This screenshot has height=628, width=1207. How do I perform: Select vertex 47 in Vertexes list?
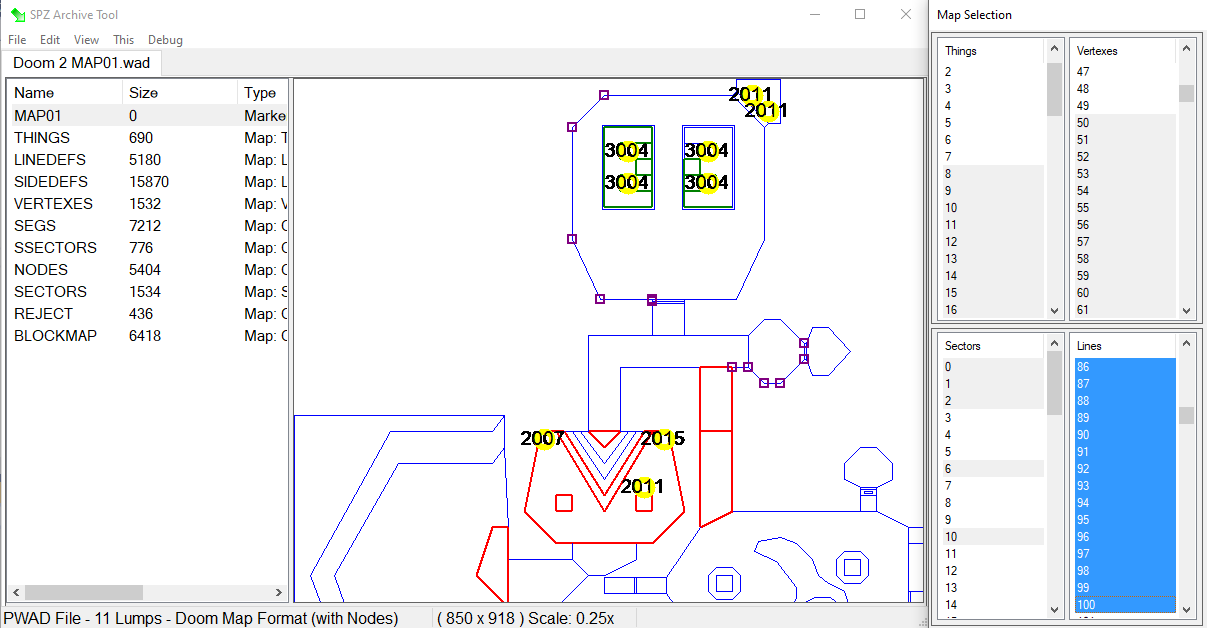[1124, 72]
